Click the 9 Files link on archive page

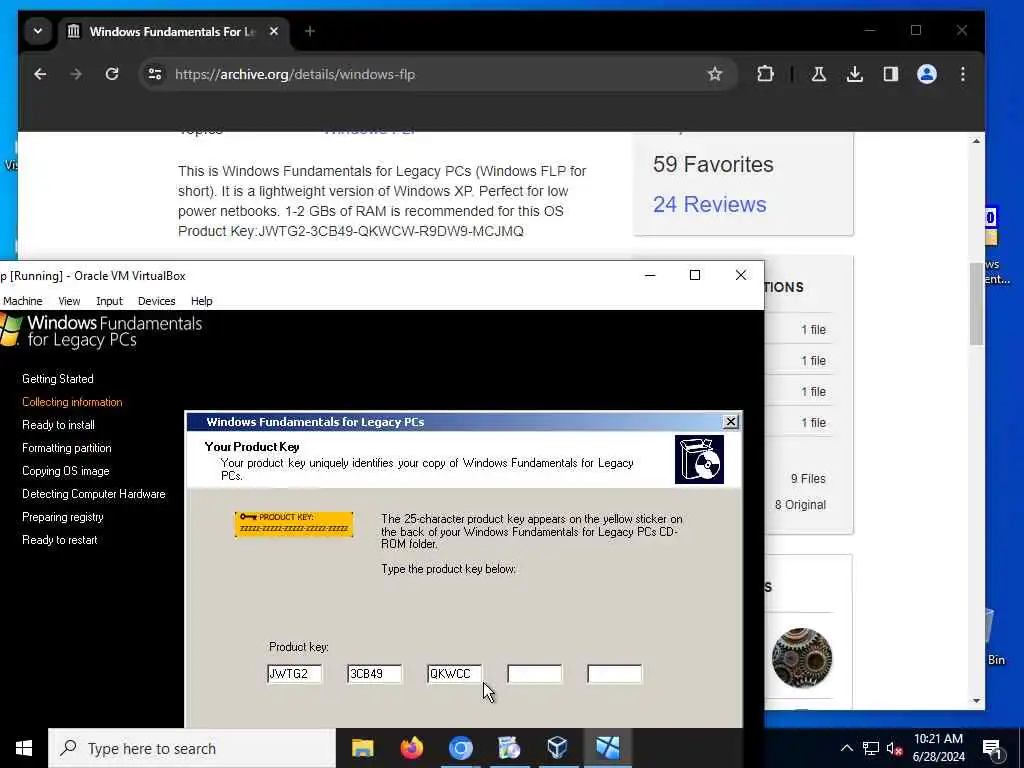click(x=808, y=479)
